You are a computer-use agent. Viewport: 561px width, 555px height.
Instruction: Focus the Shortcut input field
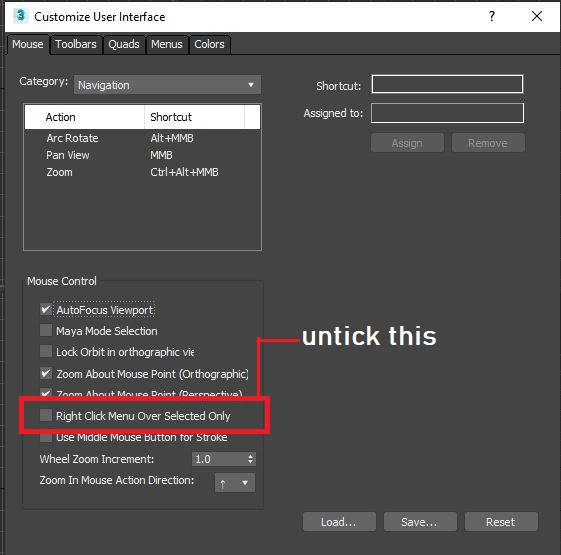tap(447, 84)
